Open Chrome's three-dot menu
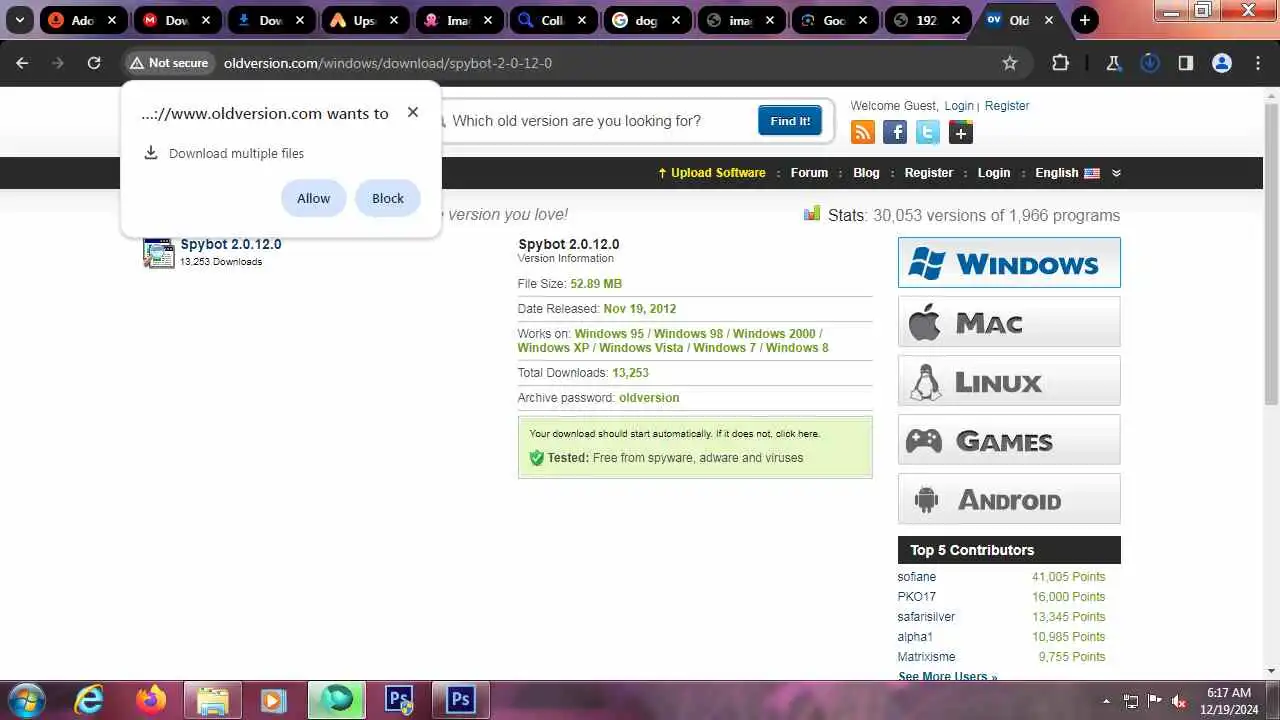Viewport: 1280px width, 720px height. [x=1258, y=63]
